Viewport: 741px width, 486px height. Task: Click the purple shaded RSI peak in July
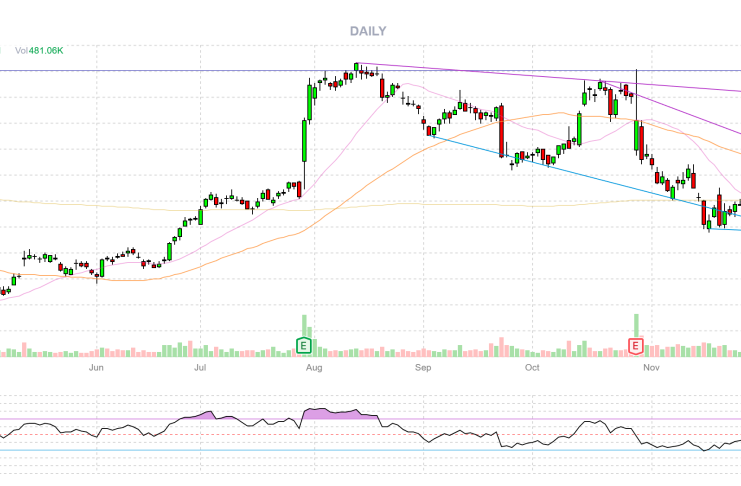[x=208, y=413]
